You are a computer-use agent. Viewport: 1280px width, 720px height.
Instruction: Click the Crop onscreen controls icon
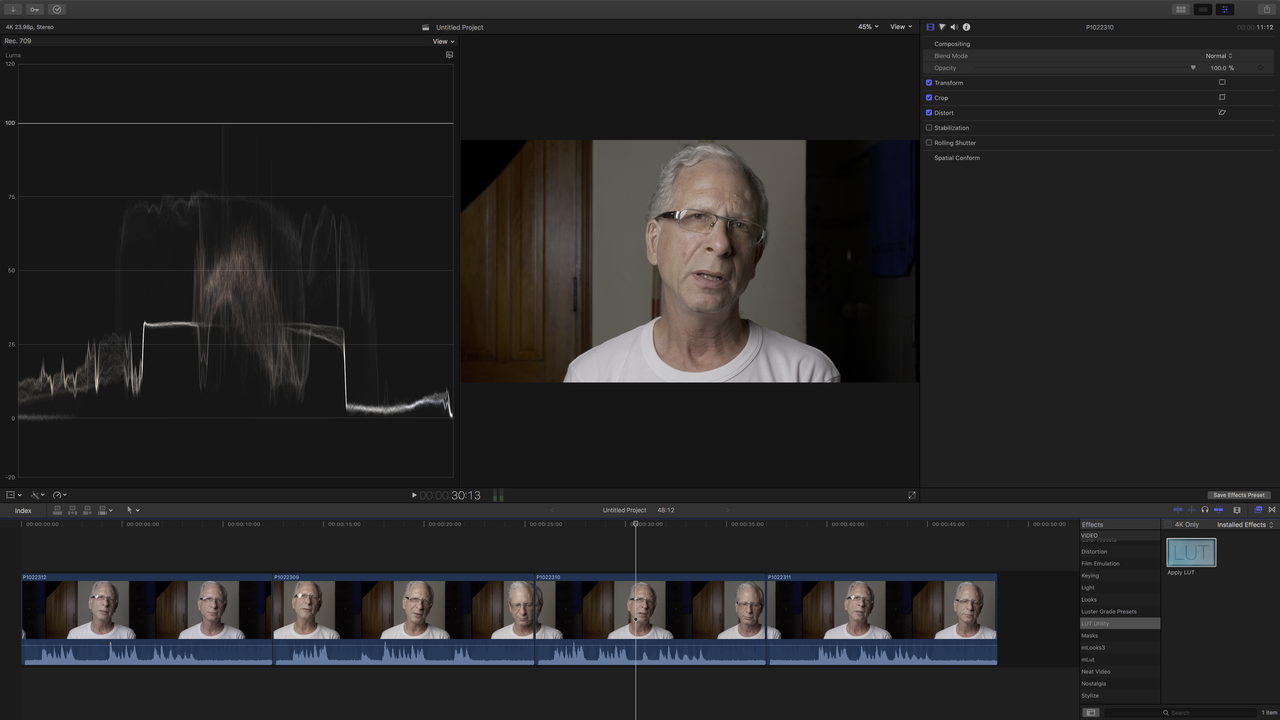[1222, 98]
